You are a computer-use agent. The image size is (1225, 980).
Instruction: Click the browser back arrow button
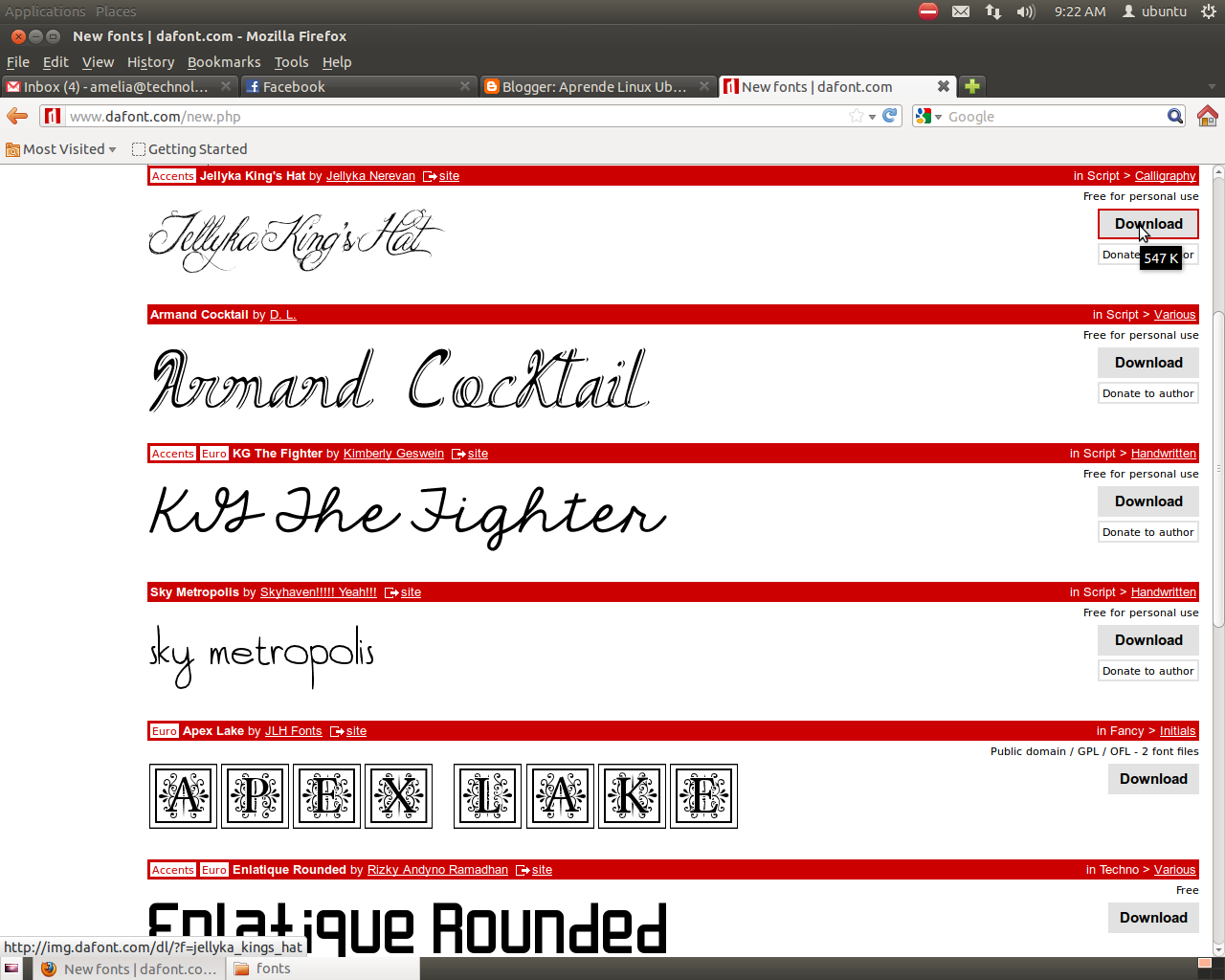[x=17, y=116]
